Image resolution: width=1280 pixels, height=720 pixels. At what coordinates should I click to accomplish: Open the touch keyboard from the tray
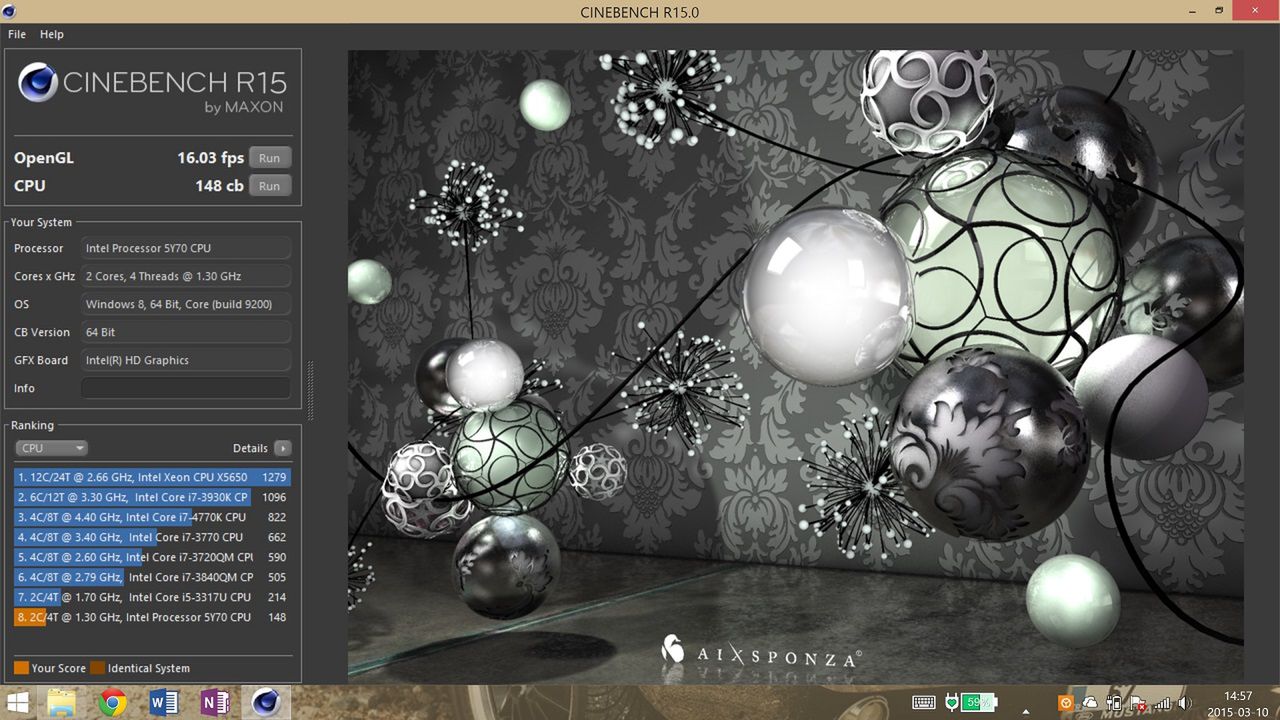point(924,703)
